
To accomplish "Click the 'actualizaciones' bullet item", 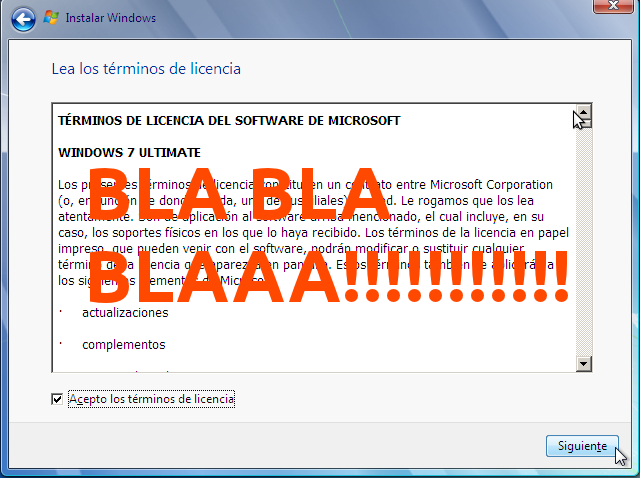I will coord(125,313).
